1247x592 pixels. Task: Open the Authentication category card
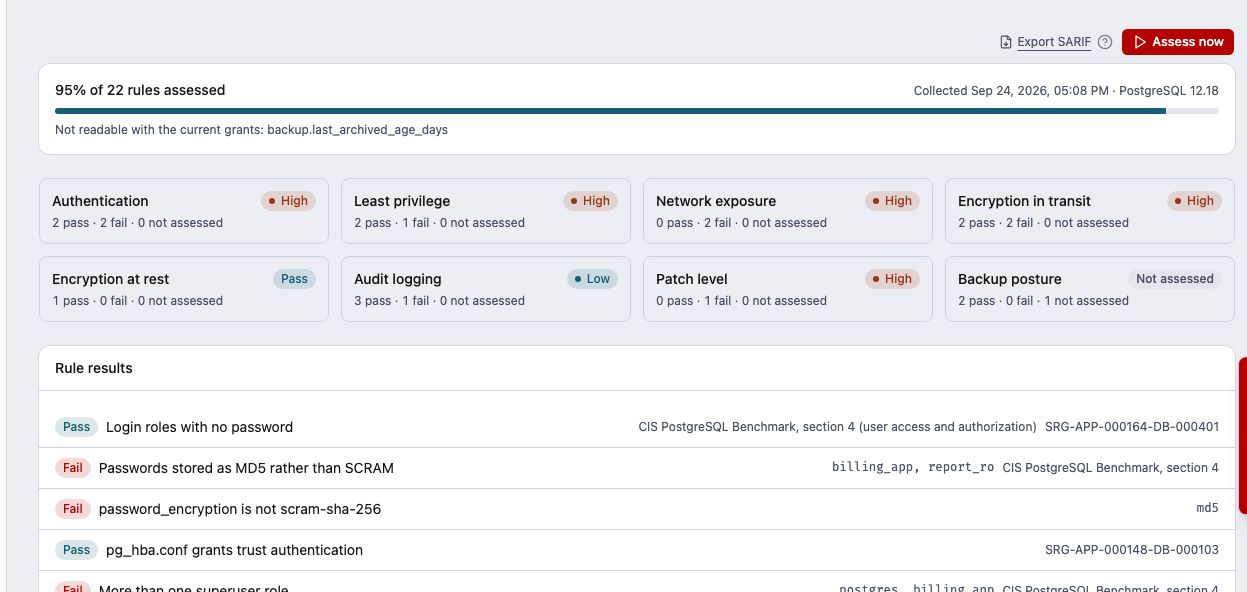click(x=184, y=211)
